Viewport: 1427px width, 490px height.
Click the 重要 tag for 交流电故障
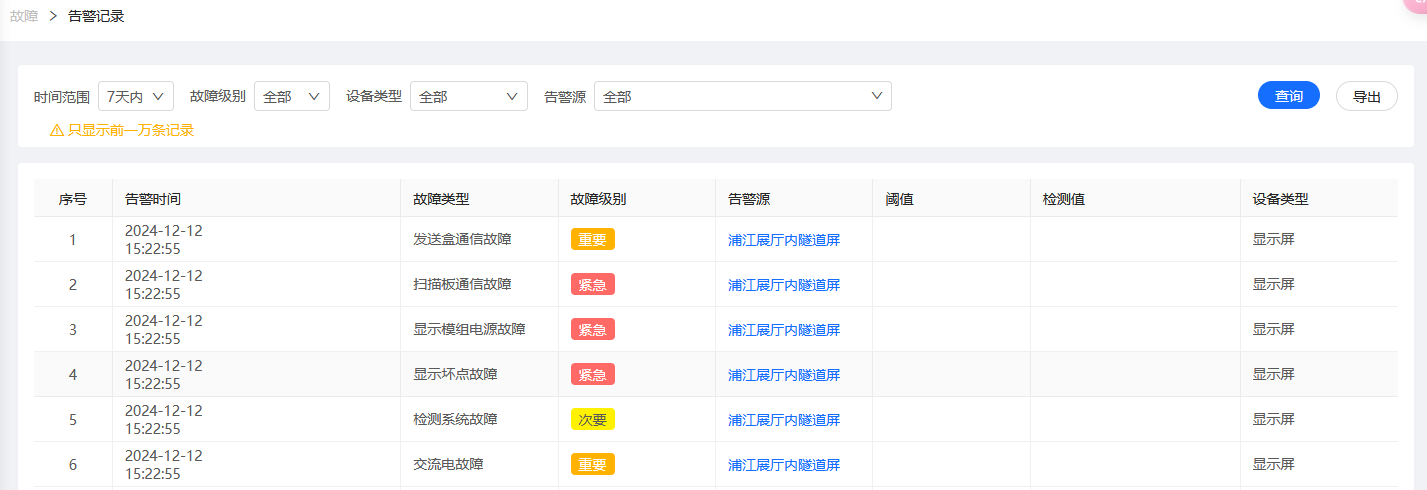[593, 464]
